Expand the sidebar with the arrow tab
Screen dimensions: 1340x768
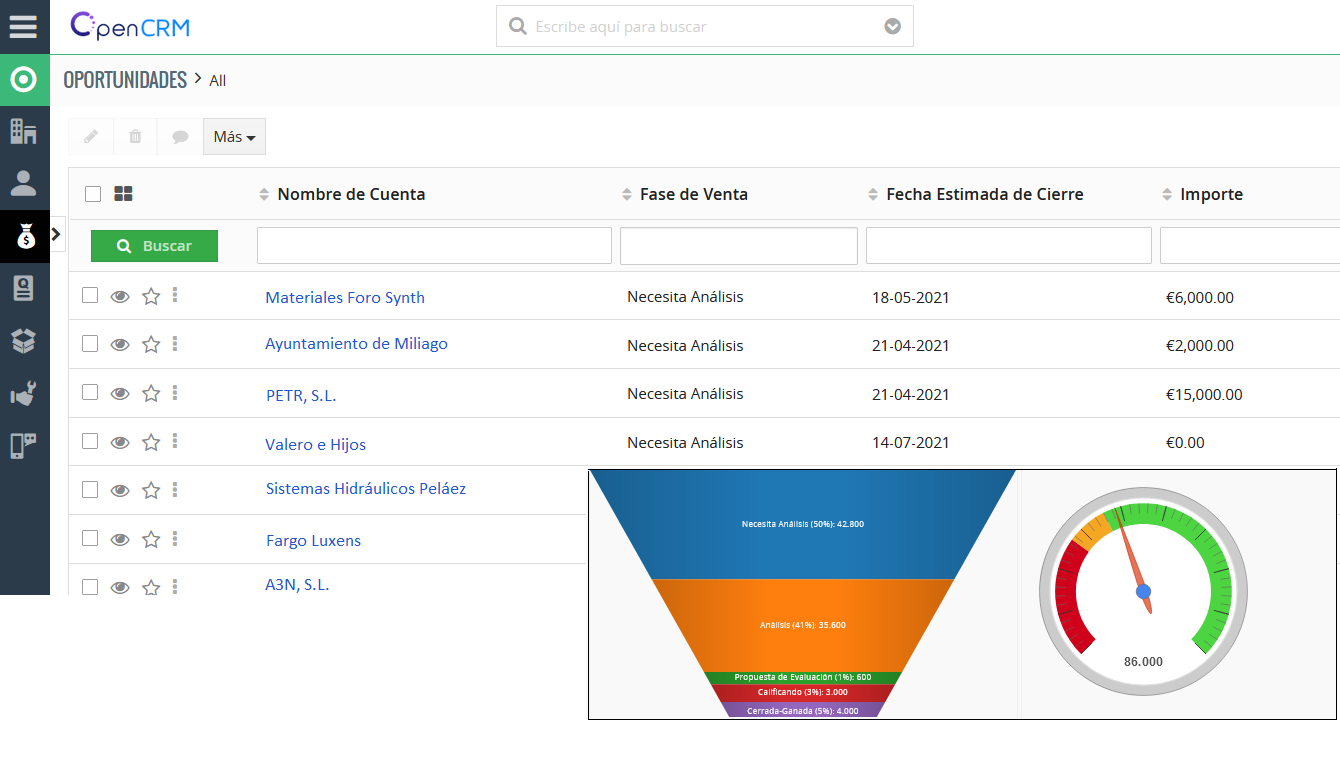[x=56, y=234]
